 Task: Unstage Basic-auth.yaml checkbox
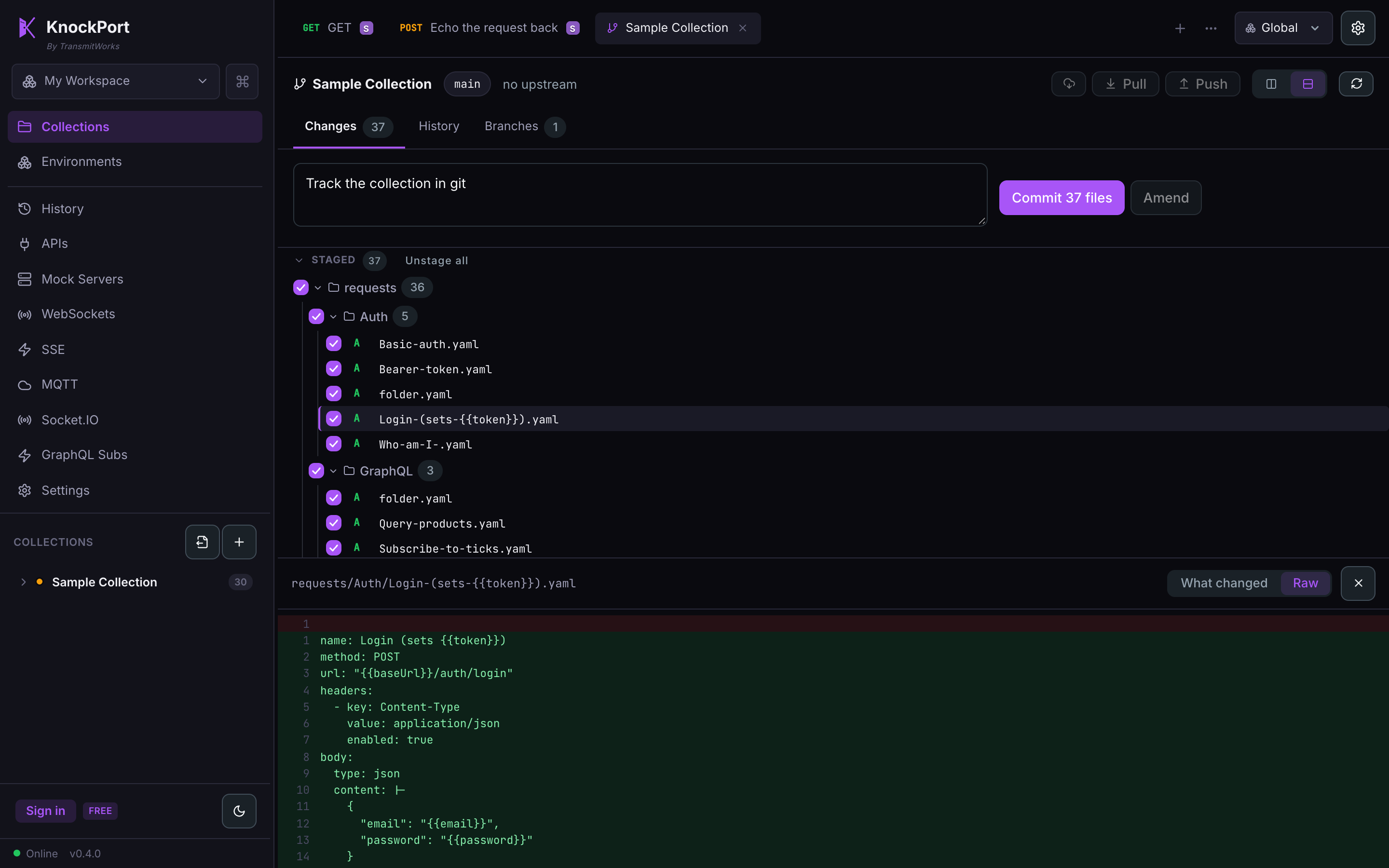pos(333,343)
